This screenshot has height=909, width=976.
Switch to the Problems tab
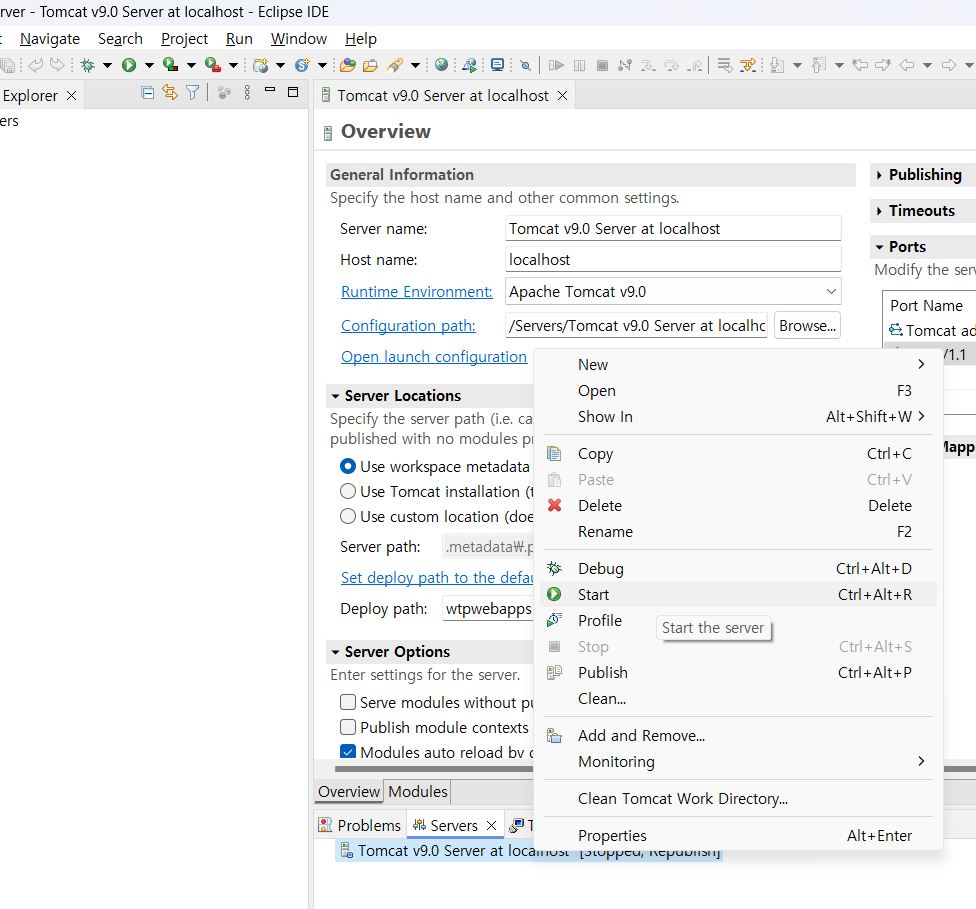point(360,825)
